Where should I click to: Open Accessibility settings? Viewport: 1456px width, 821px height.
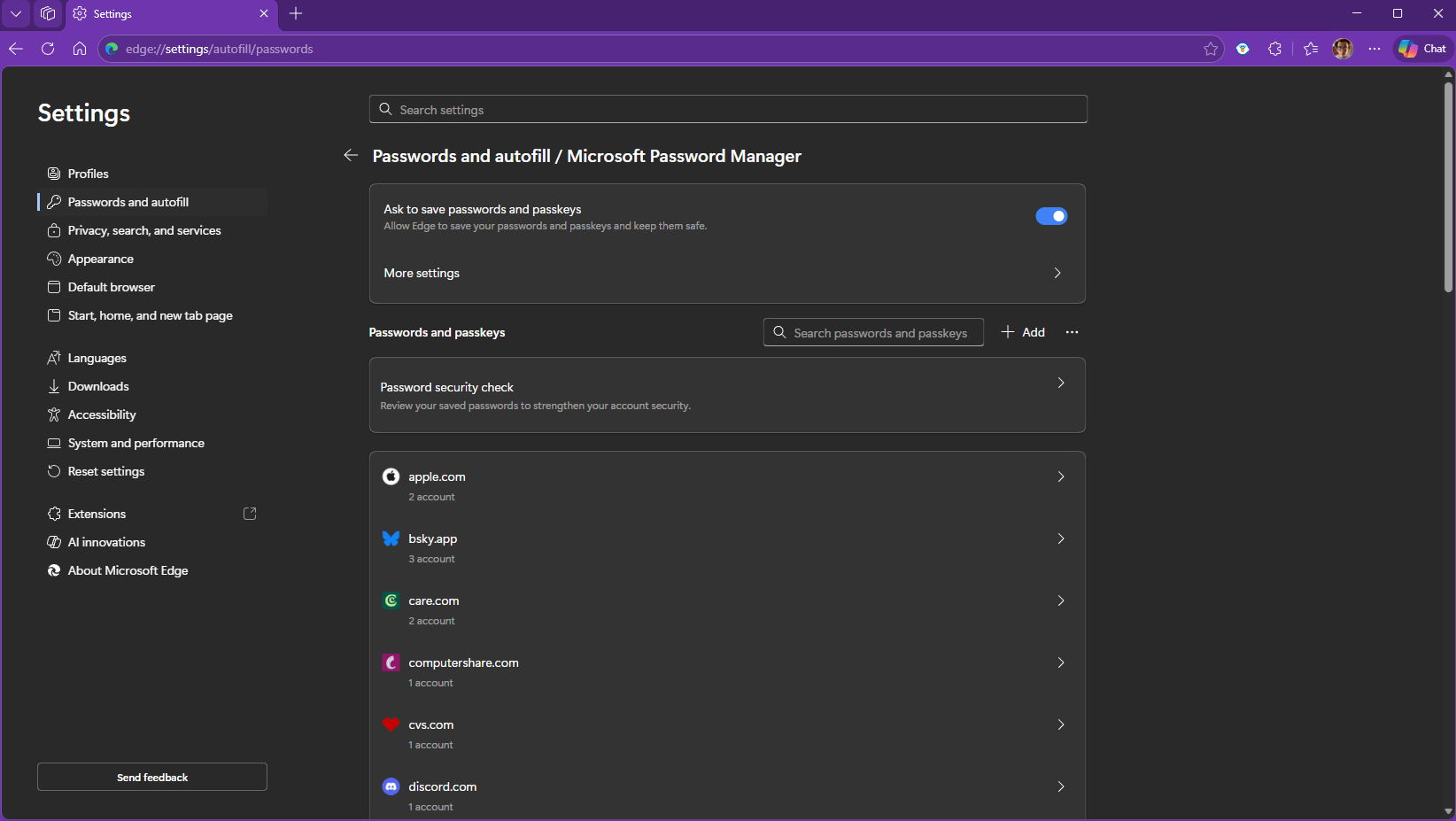pos(152,414)
